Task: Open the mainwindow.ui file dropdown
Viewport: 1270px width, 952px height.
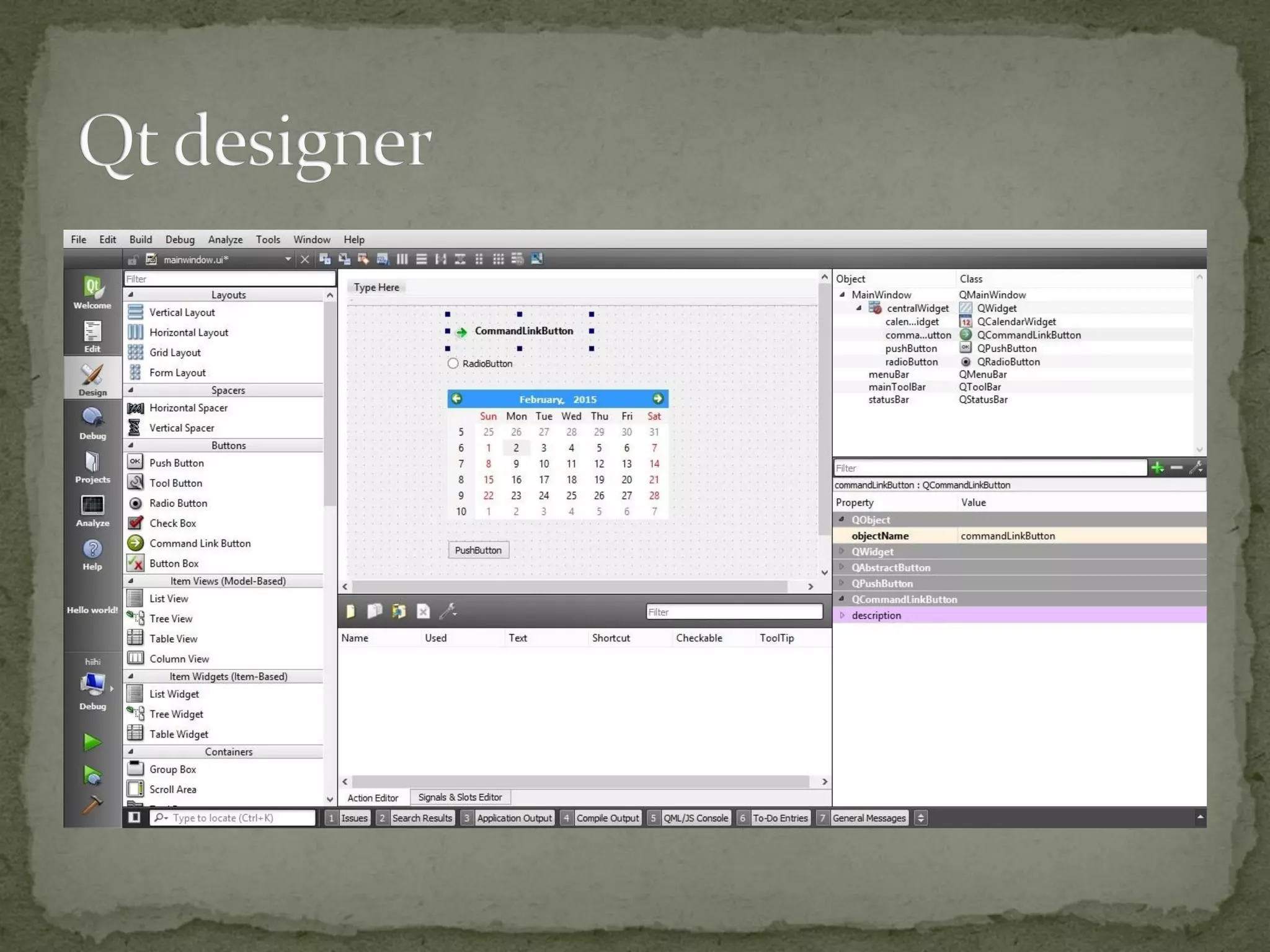Action: pyautogui.click(x=288, y=259)
